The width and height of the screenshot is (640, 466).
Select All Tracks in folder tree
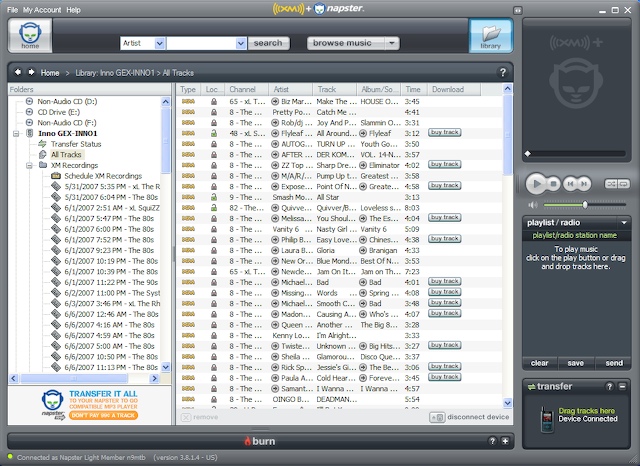pos(67,154)
